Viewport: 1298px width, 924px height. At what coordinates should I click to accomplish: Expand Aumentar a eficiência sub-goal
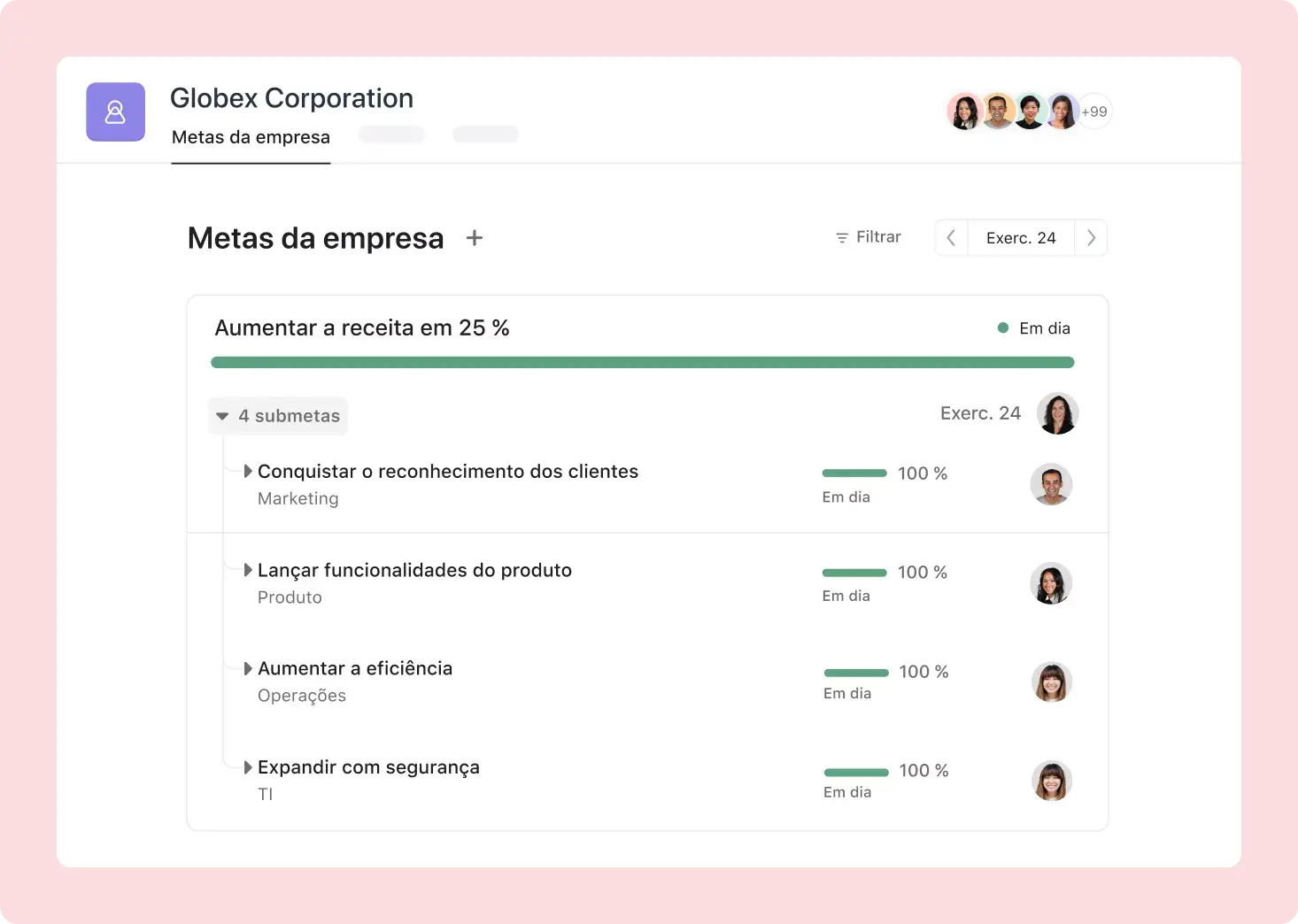tap(249, 668)
